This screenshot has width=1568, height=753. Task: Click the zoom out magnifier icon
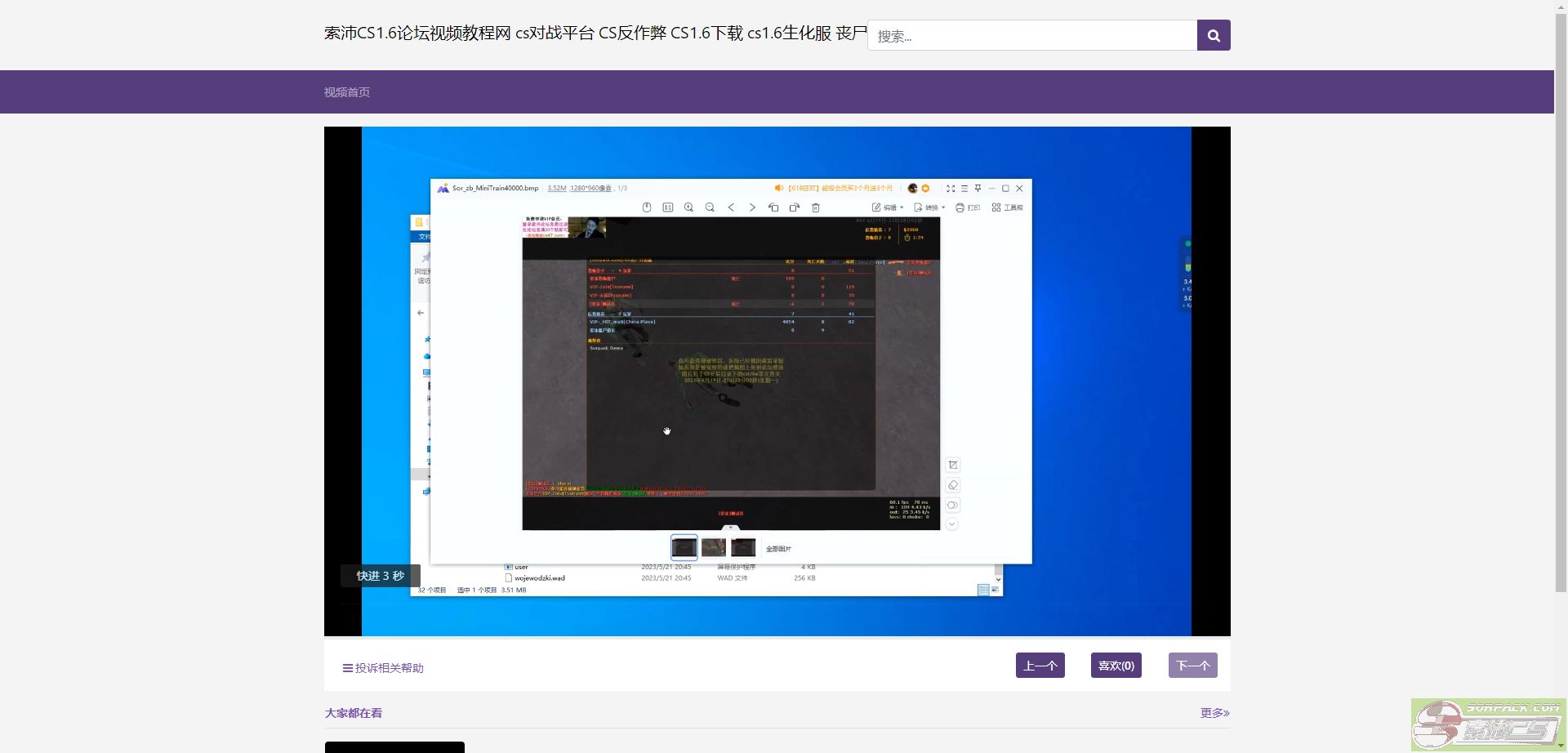(x=710, y=207)
